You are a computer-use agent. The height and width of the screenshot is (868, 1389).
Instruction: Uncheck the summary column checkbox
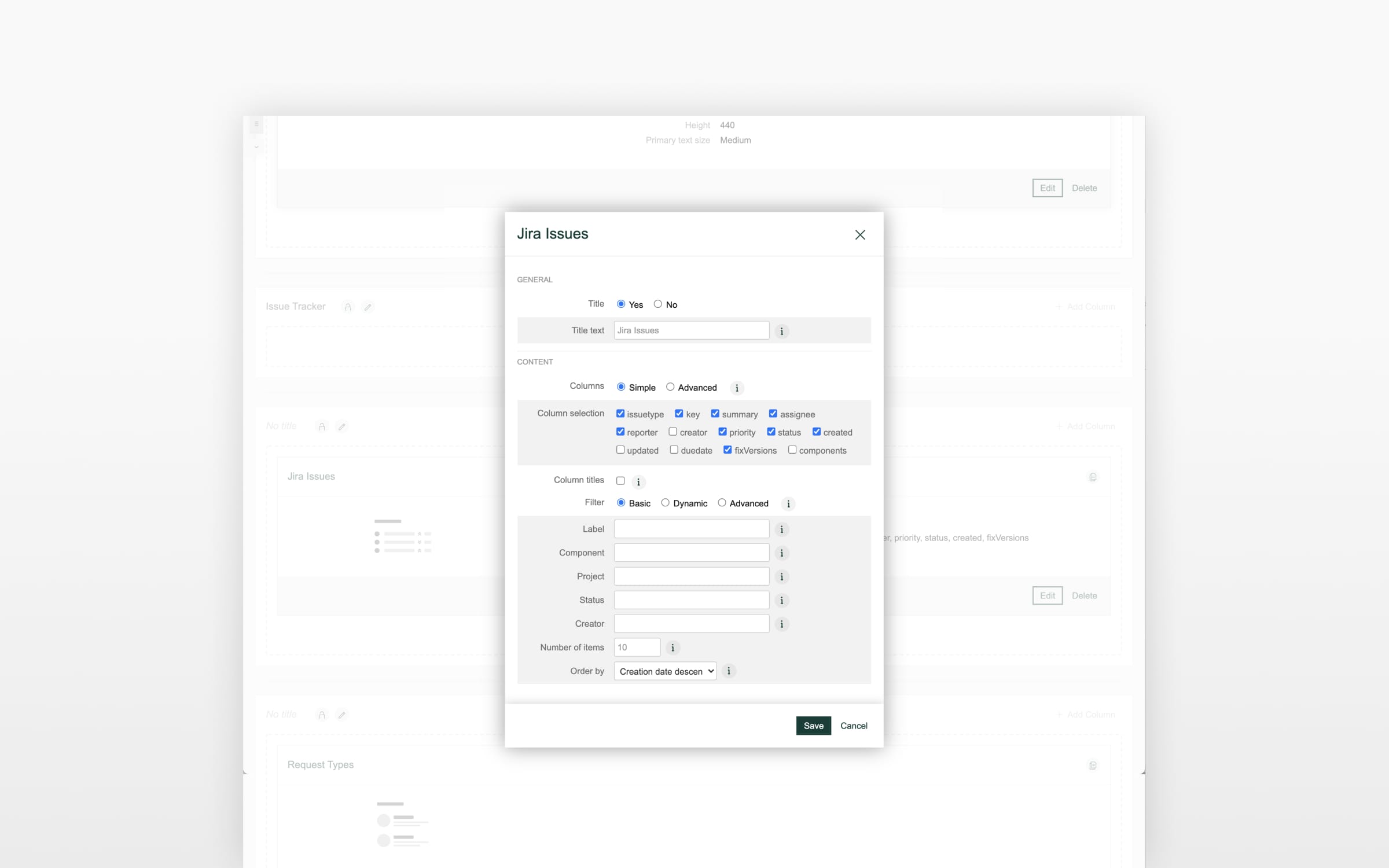(x=715, y=413)
